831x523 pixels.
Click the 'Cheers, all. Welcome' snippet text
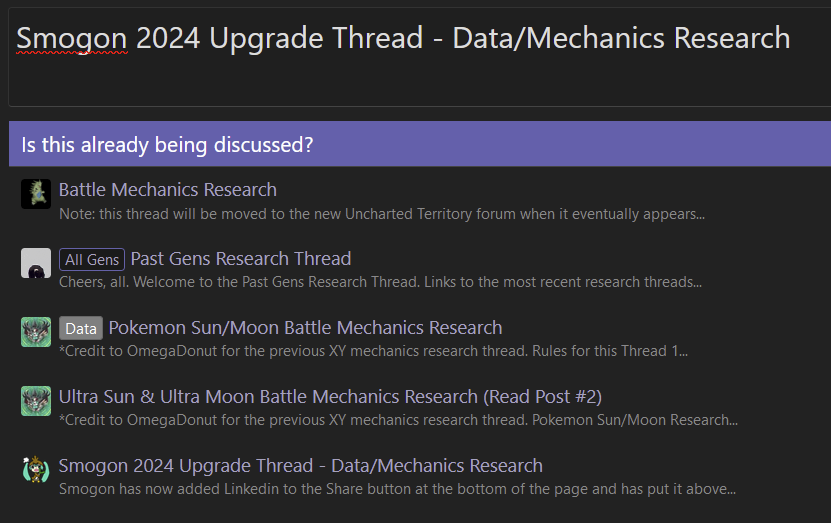click(x=380, y=282)
